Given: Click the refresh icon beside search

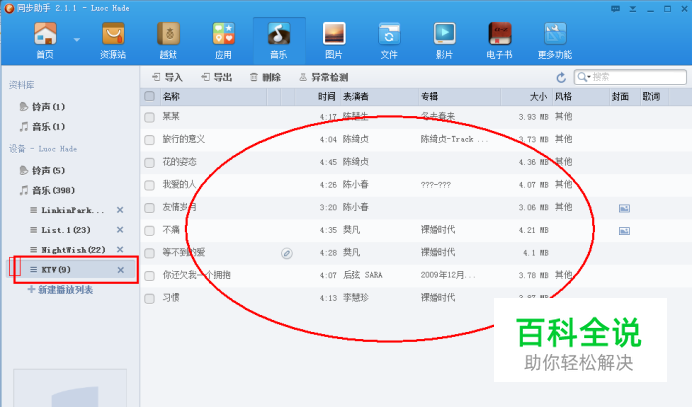Looking at the screenshot, I should point(561,78).
